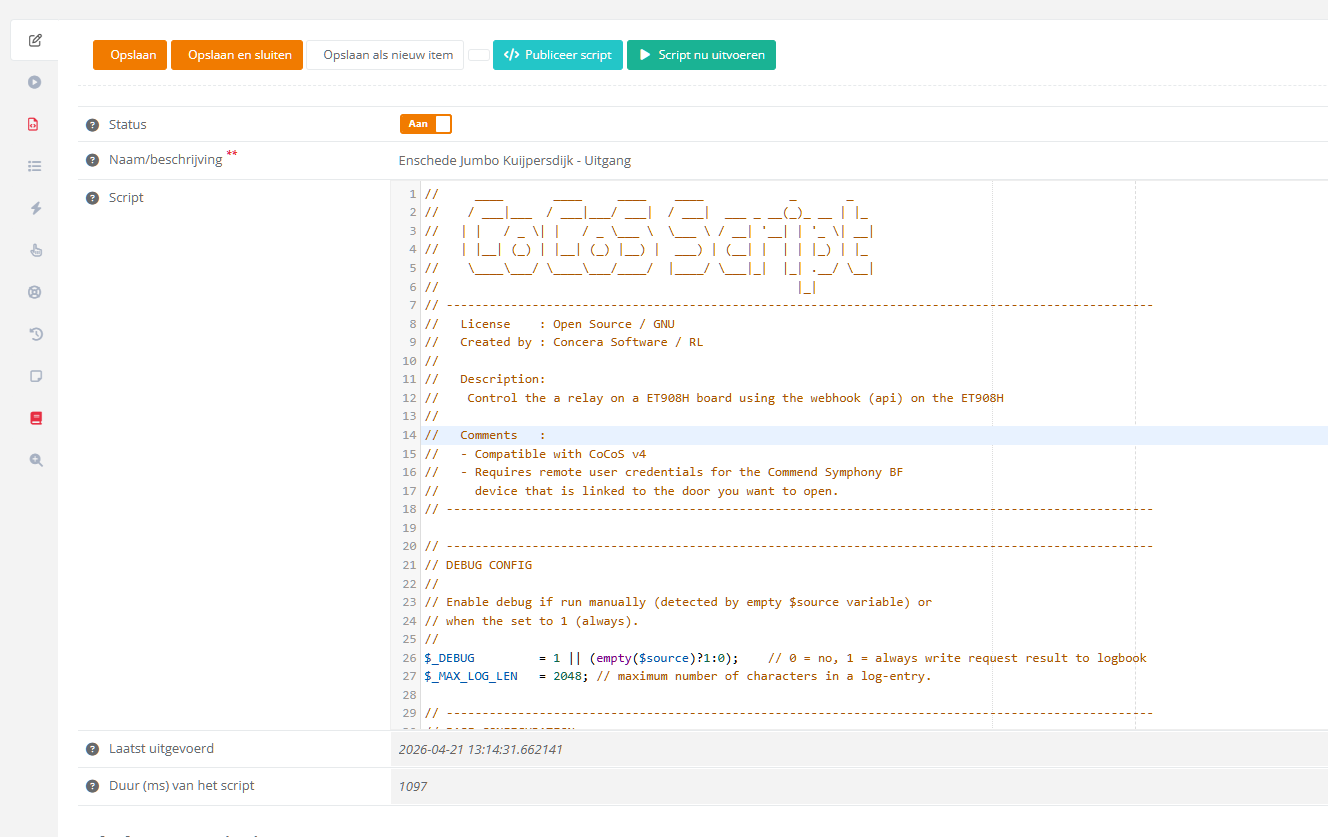Open the edit pencil tab in sidebar
1328x837 pixels.
[35, 41]
